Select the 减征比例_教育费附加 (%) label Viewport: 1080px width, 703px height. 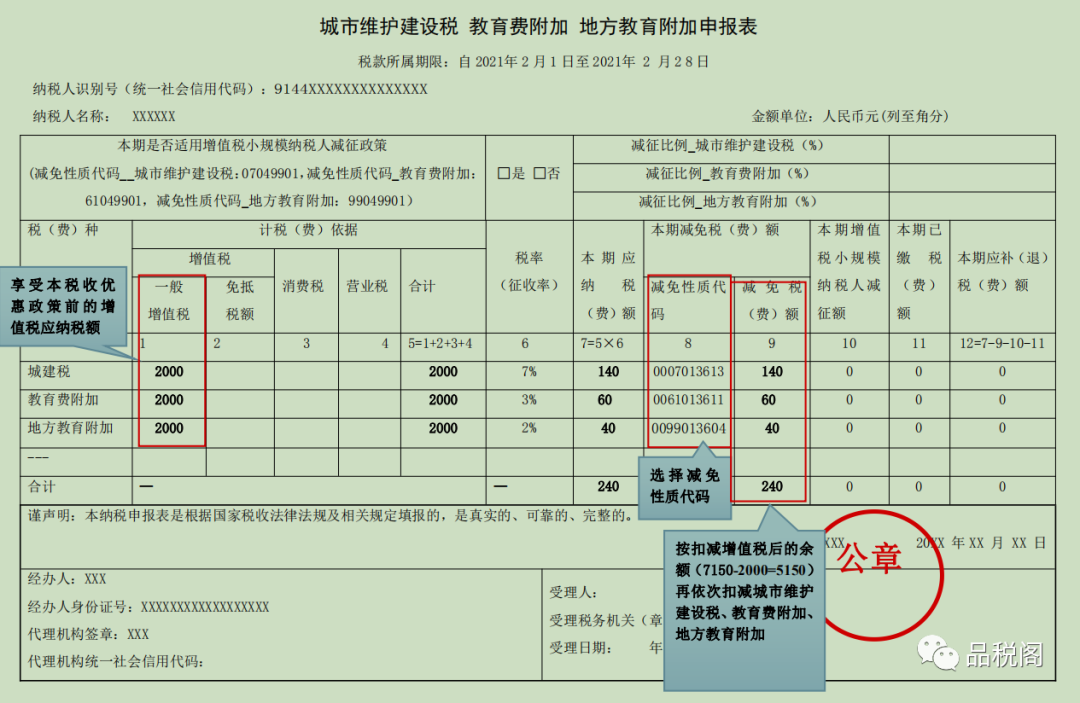(x=727, y=174)
